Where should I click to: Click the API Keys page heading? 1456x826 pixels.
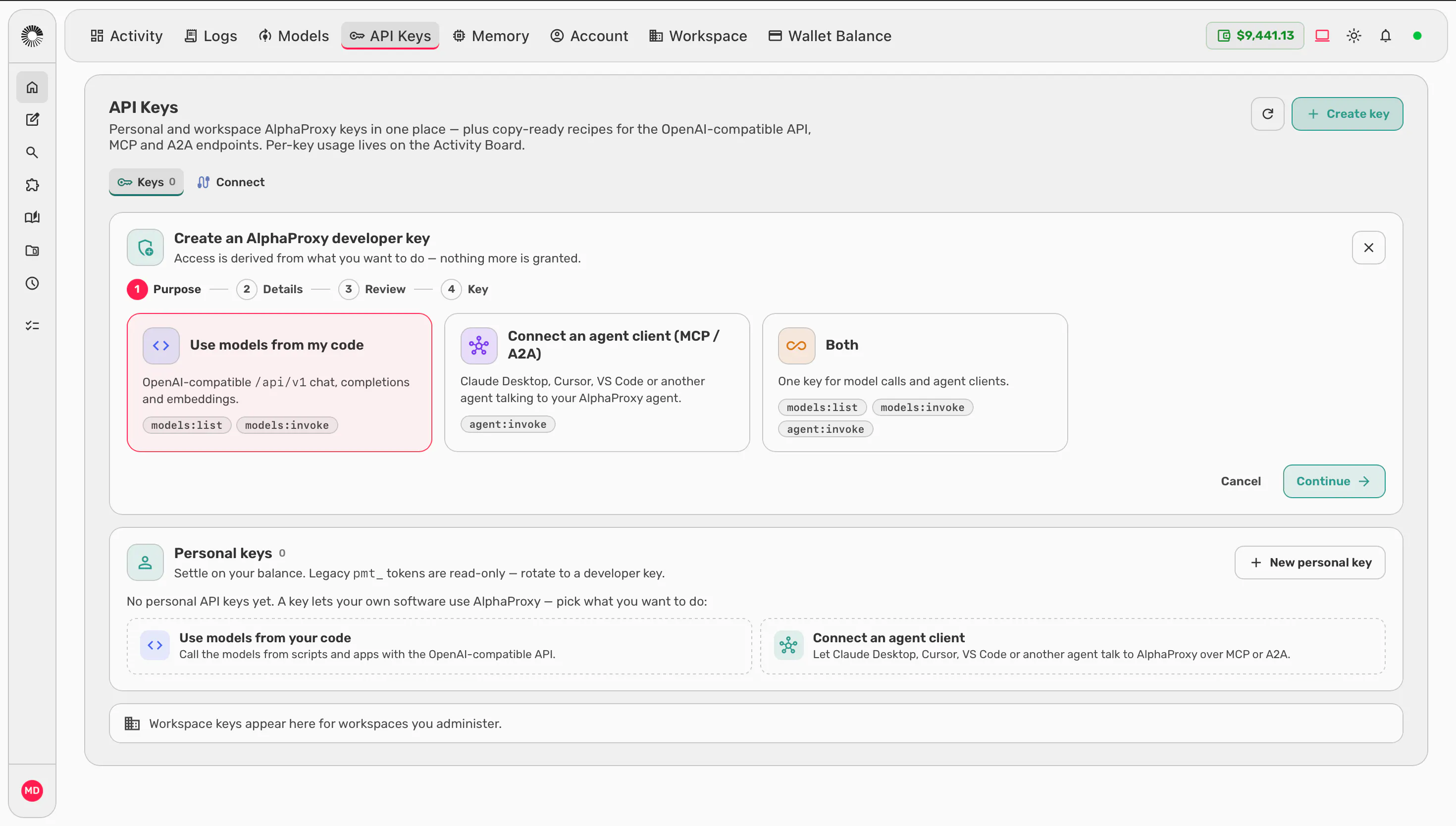[144, 107]
